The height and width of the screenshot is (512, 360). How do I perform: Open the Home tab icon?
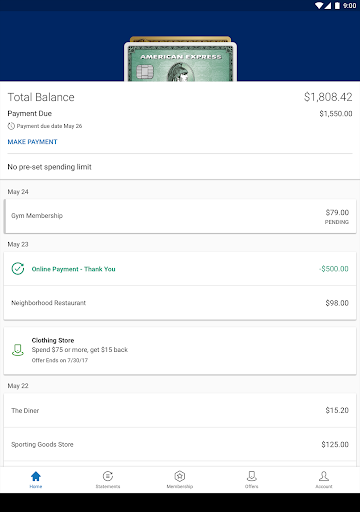pyautogui.click(x=36, y=476)
